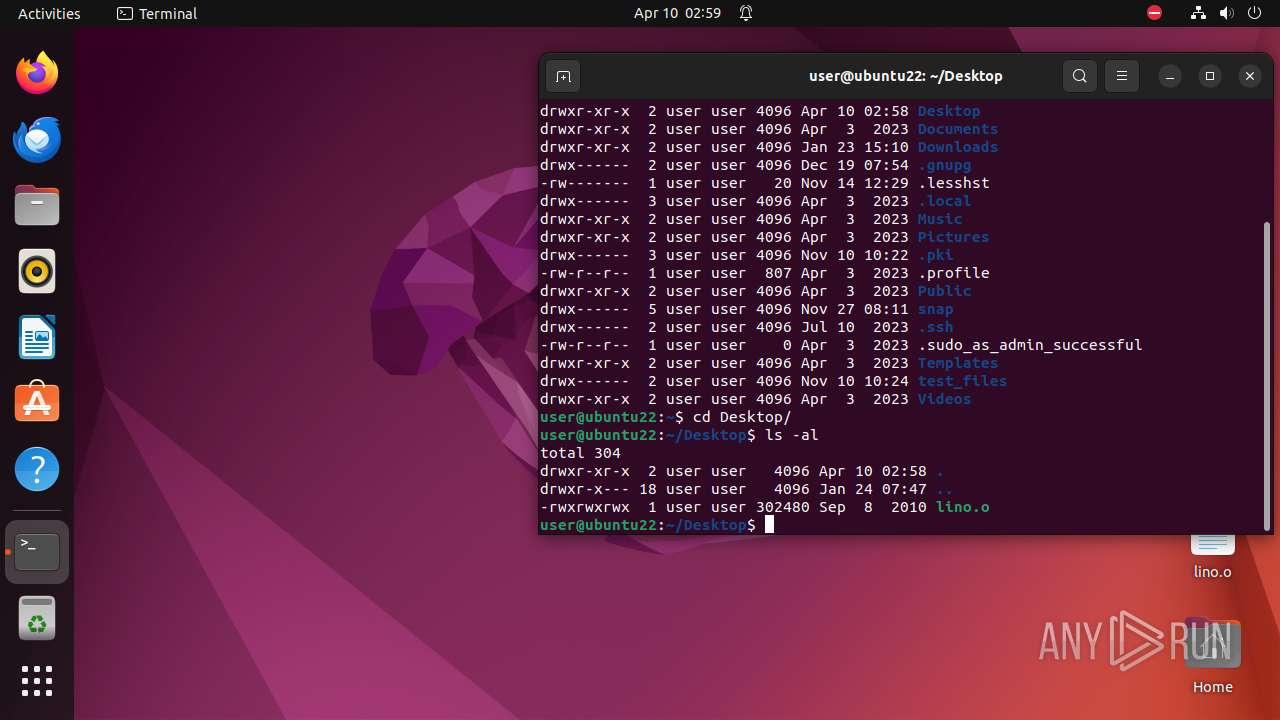The width and height of the screenshot is (1280, 720).
Task: Open the Activities overview
Action: click(49, 13)
